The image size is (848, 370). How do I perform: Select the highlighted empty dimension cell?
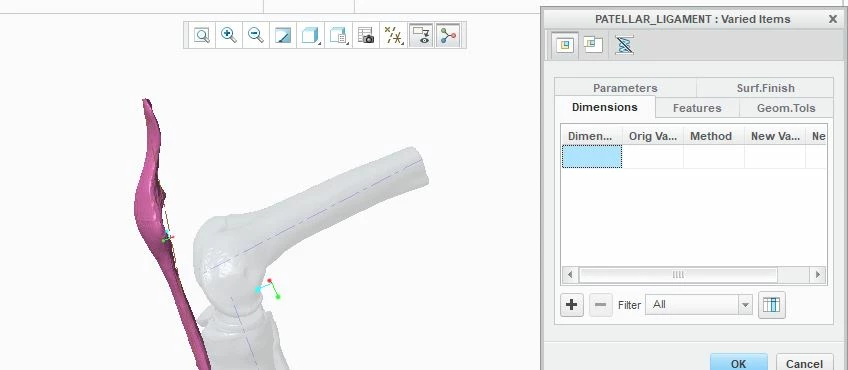coord(592,156)
